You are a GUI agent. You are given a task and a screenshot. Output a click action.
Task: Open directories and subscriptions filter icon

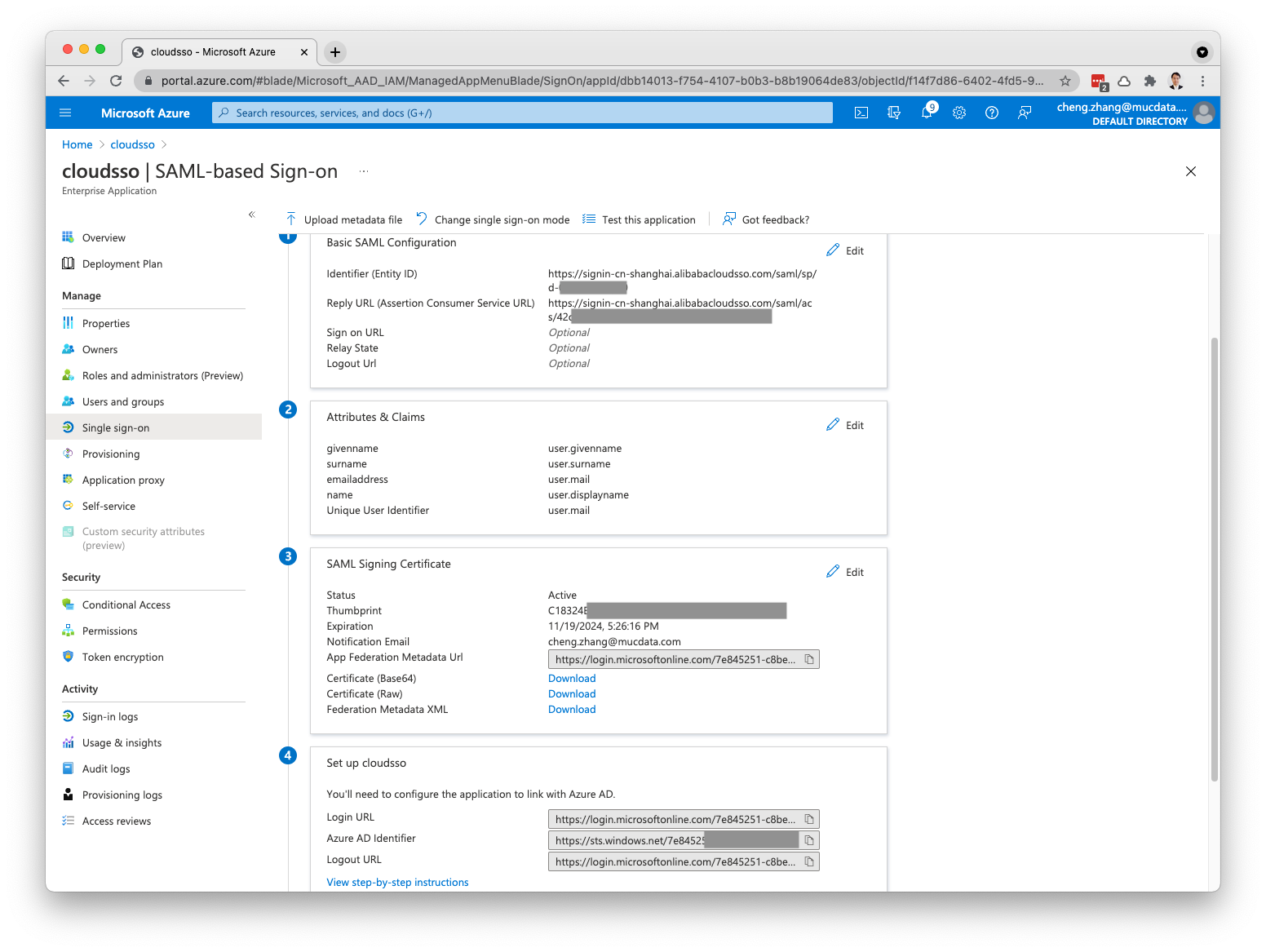coord(894,113)
